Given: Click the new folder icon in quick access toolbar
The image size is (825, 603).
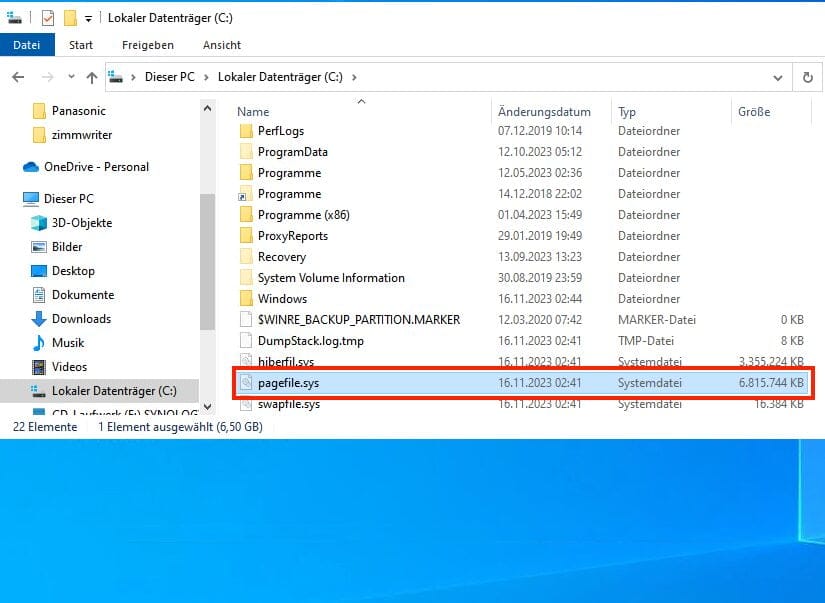Looking at the screenshot, I should point(70,14).
